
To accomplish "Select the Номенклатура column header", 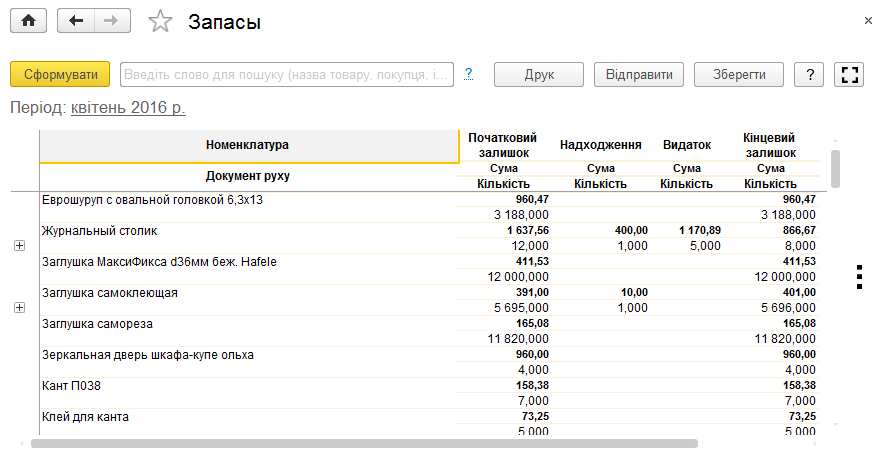I will click(x=249, y=146).
